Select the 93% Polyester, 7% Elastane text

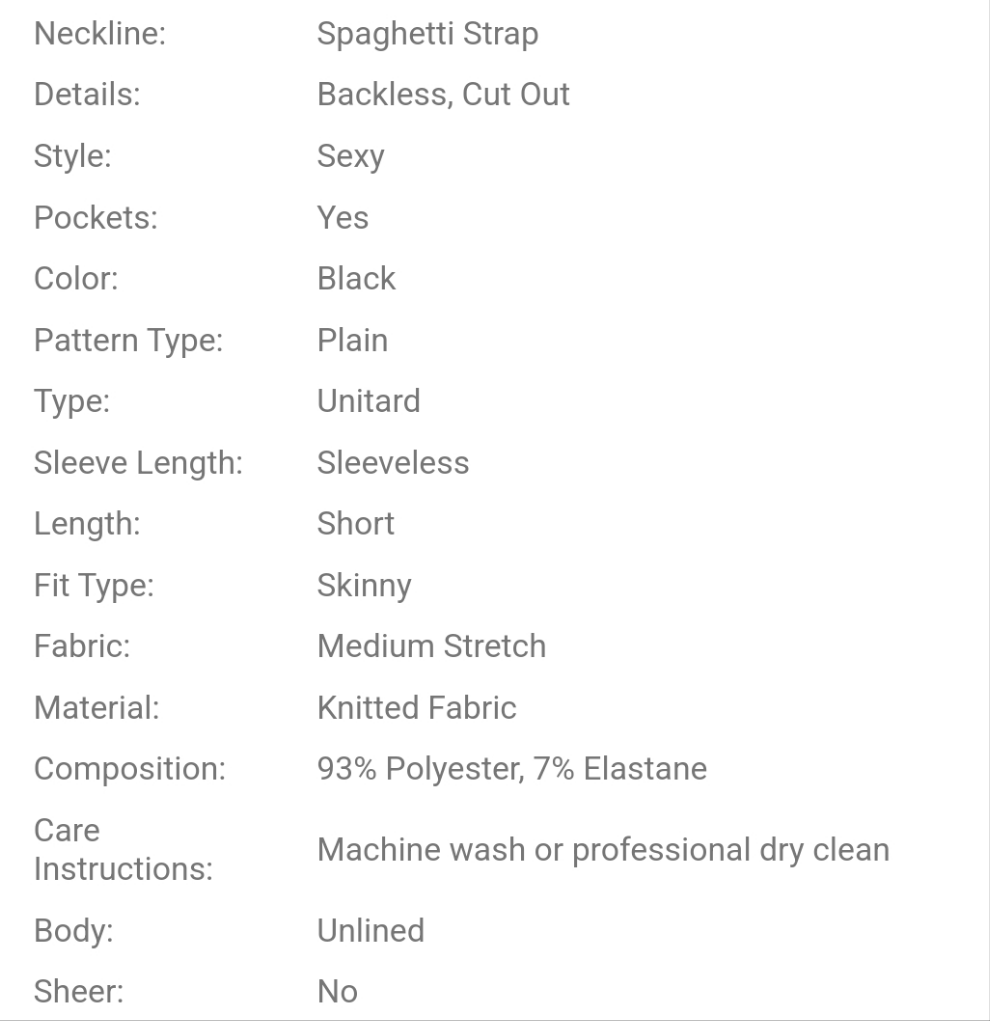[x=511, y=769]
